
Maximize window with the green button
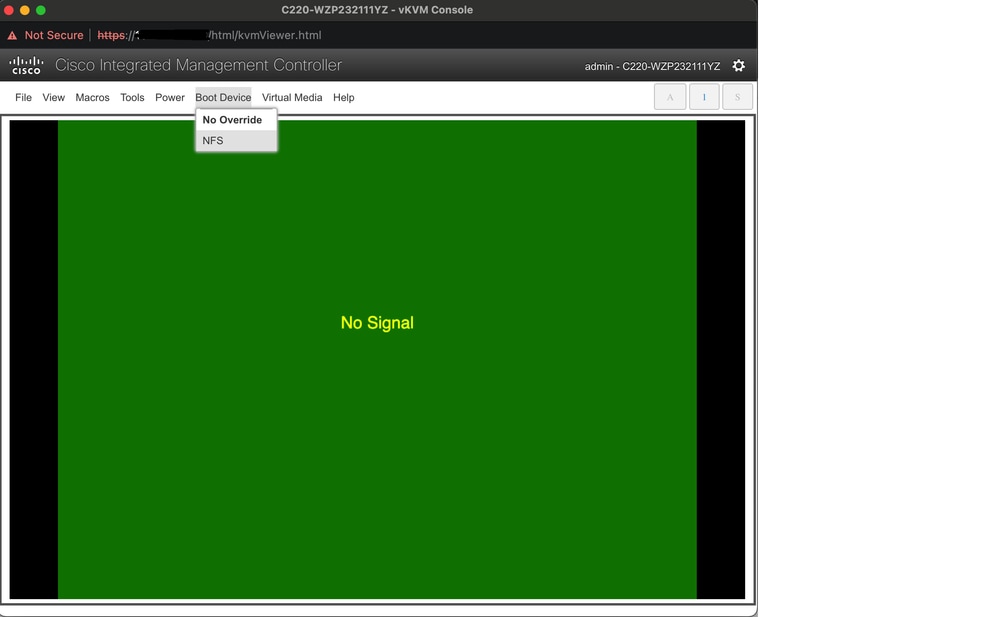click(x=41, y=10)
